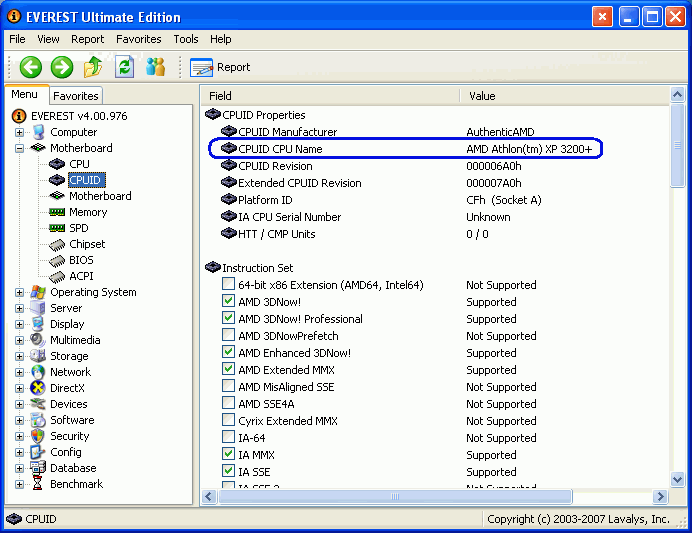Toggle the AMD 3DNow! checkbox
The image size is (692, 533).
point(228,301)
